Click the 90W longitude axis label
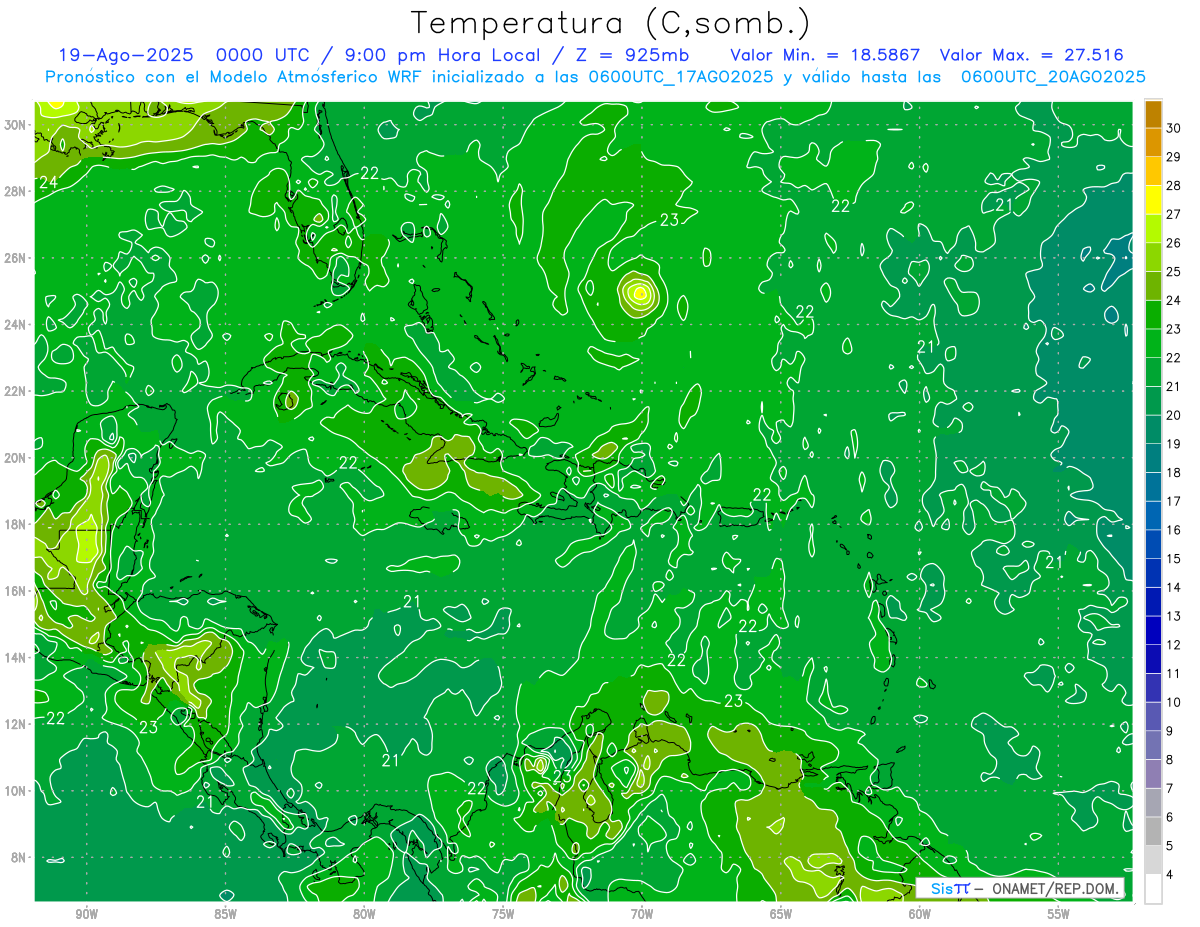 86,914
